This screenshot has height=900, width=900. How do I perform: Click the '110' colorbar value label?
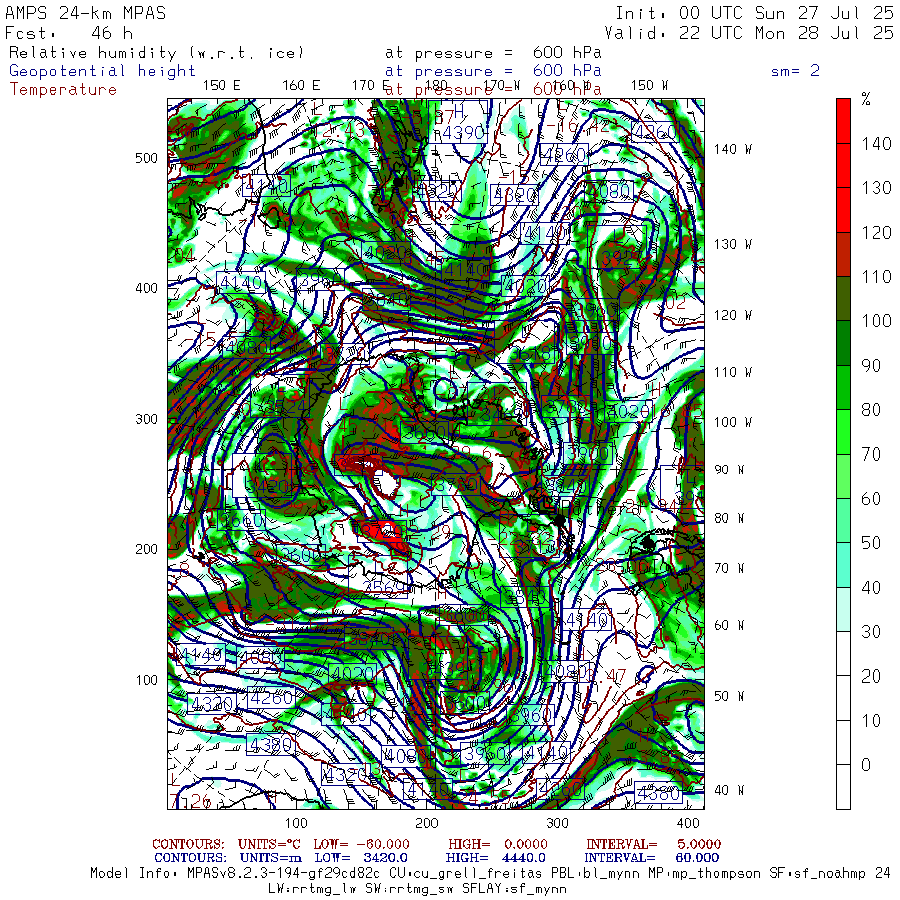tap(876, 277)
